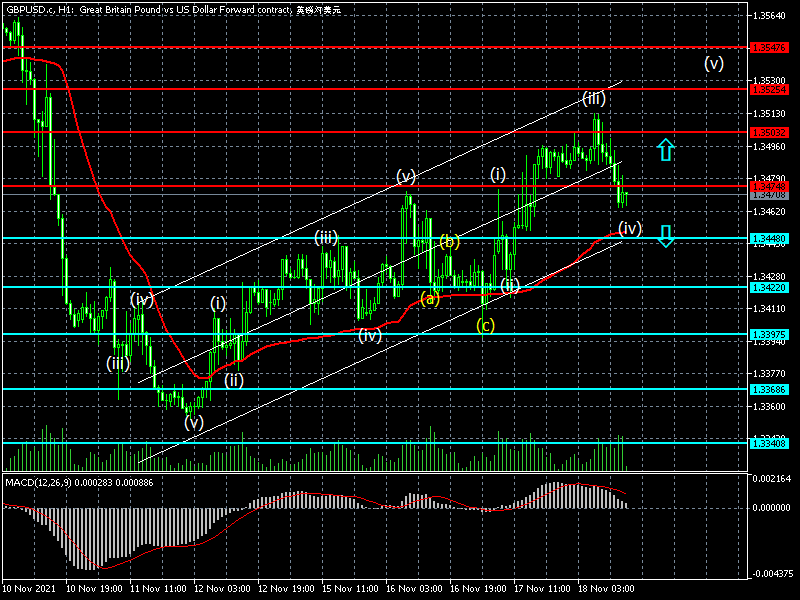Select the yellow (c) wave label
Viewport: 800px width, 600px height.
coord(485,325)
